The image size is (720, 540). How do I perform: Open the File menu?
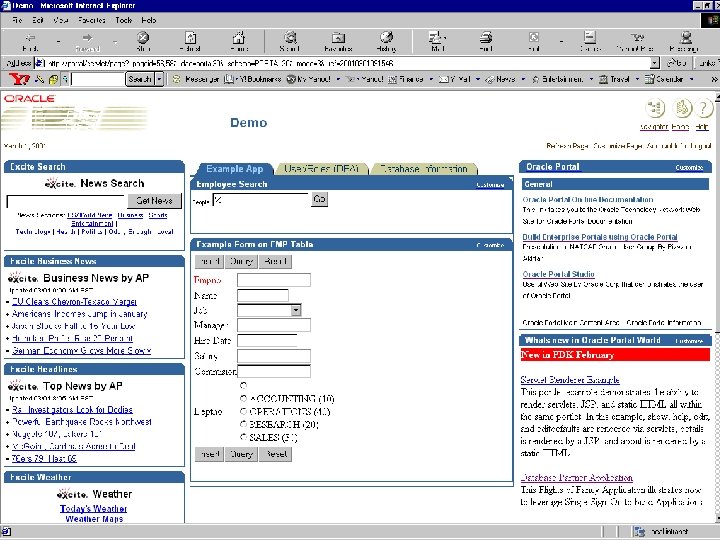point(17,20)
